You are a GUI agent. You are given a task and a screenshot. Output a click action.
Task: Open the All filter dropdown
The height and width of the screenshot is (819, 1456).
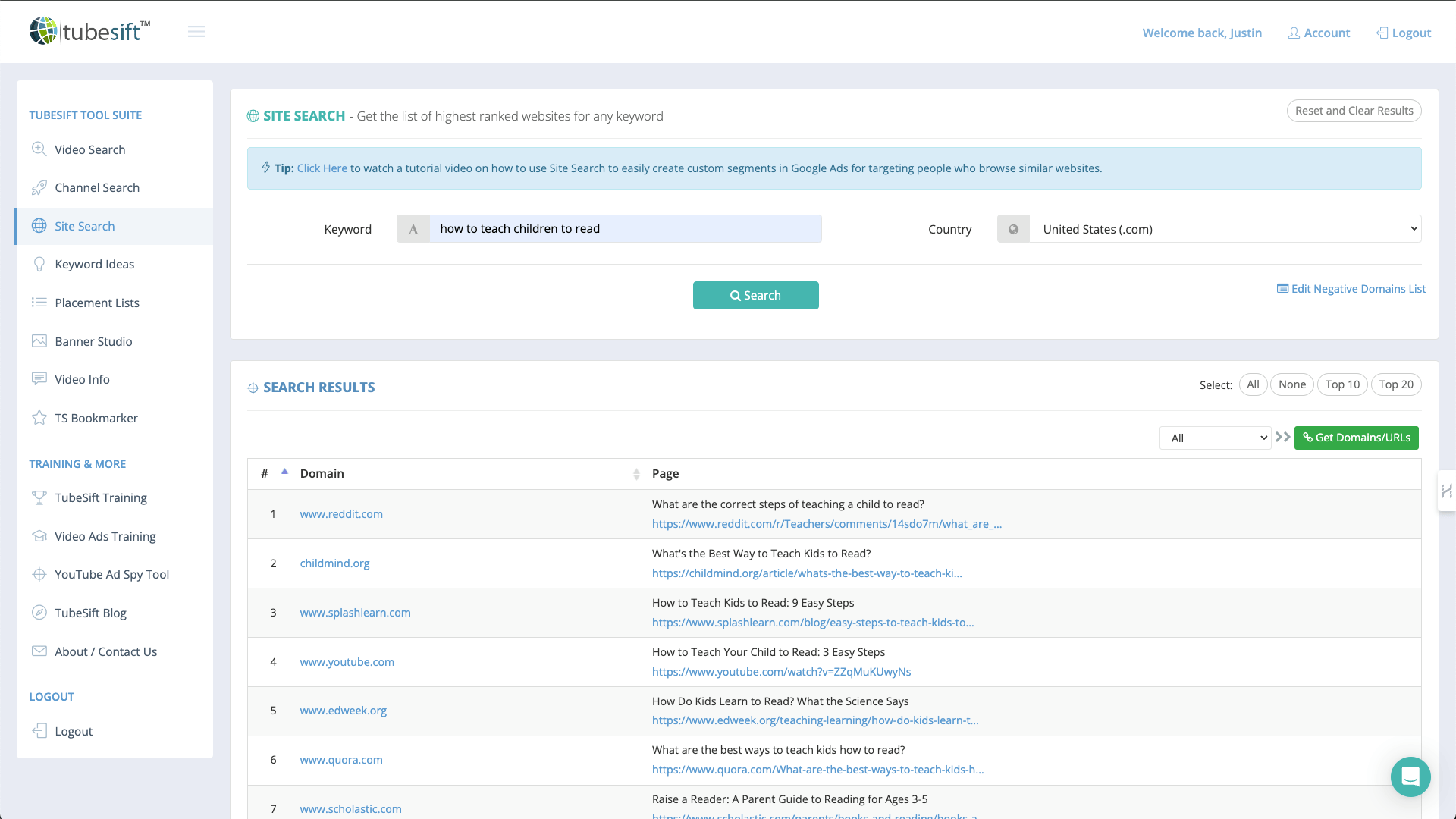[1215, 438]
